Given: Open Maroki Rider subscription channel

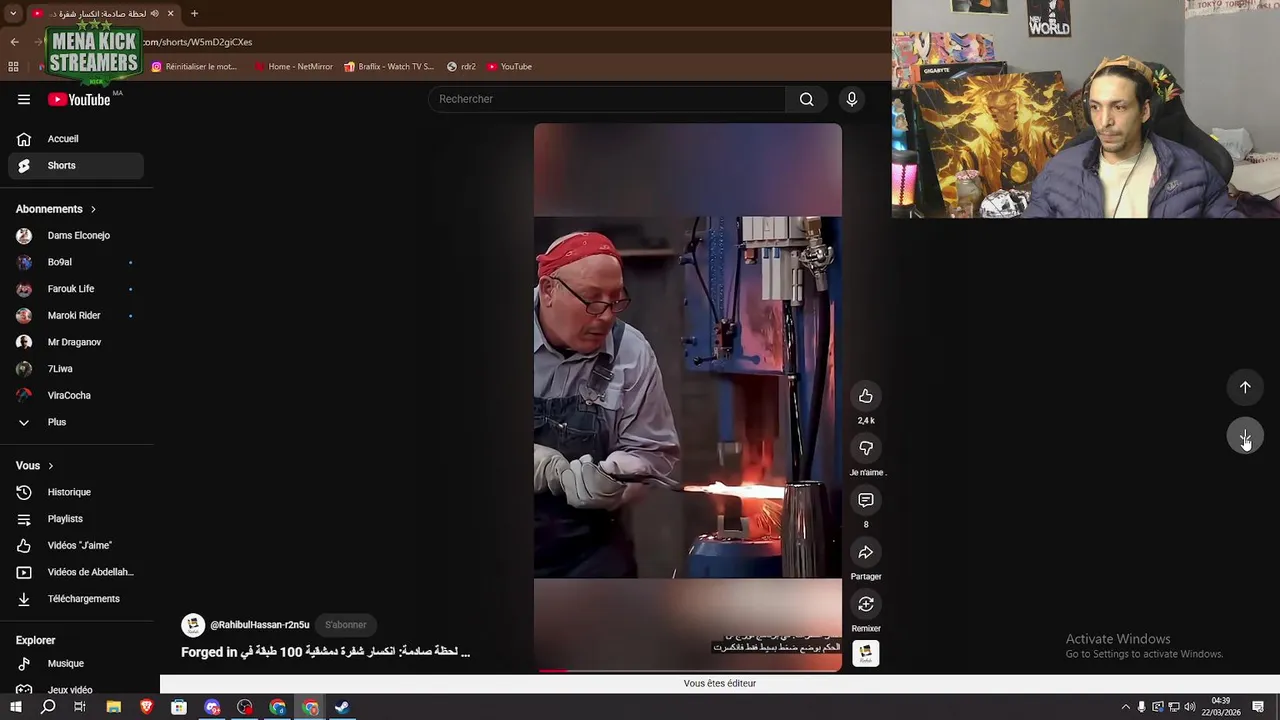Looking at the screenshot, I should 76,315.
